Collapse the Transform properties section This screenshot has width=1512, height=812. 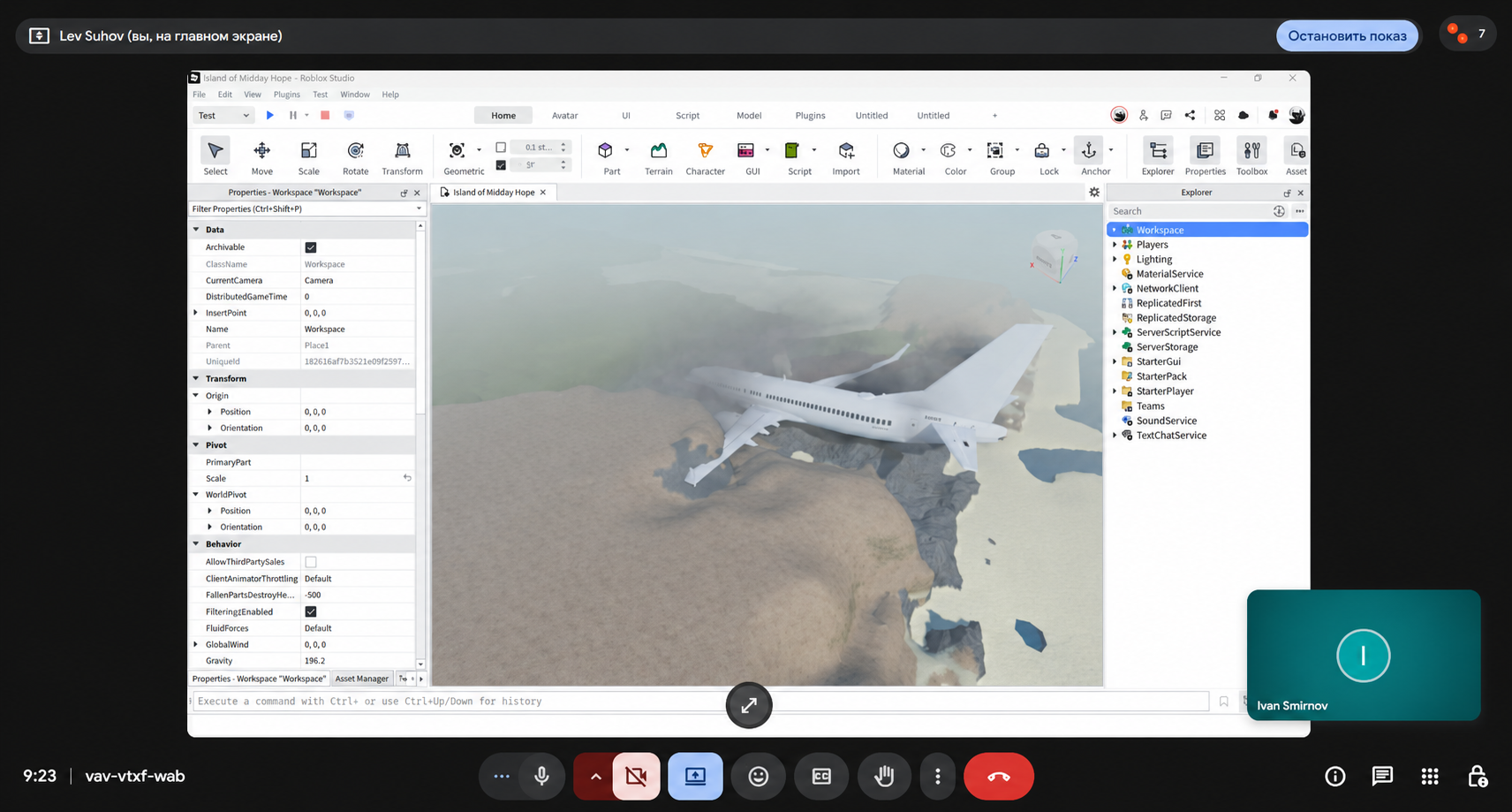click(x=196, y=378)
